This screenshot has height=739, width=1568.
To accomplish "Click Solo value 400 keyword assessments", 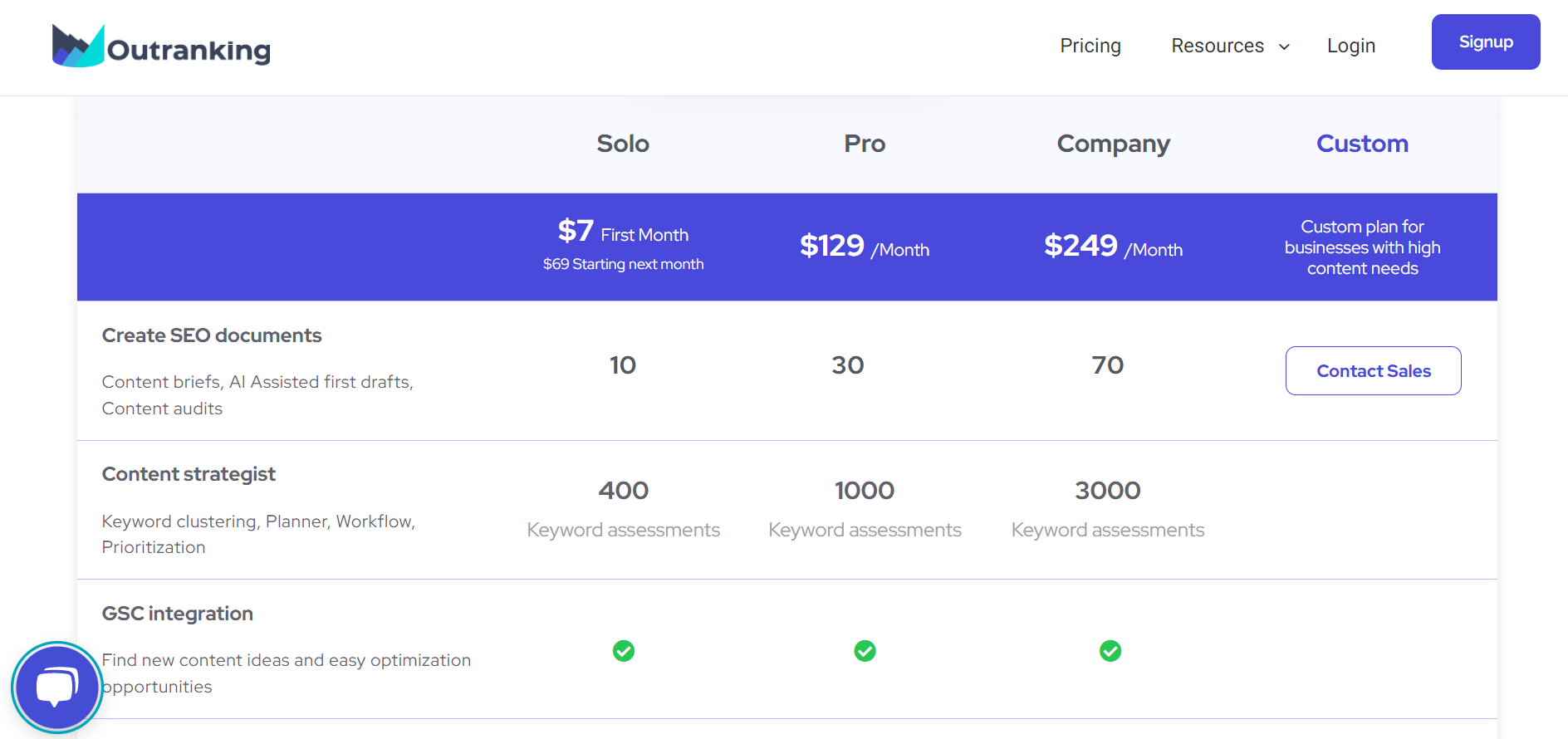I will (624, 509).
